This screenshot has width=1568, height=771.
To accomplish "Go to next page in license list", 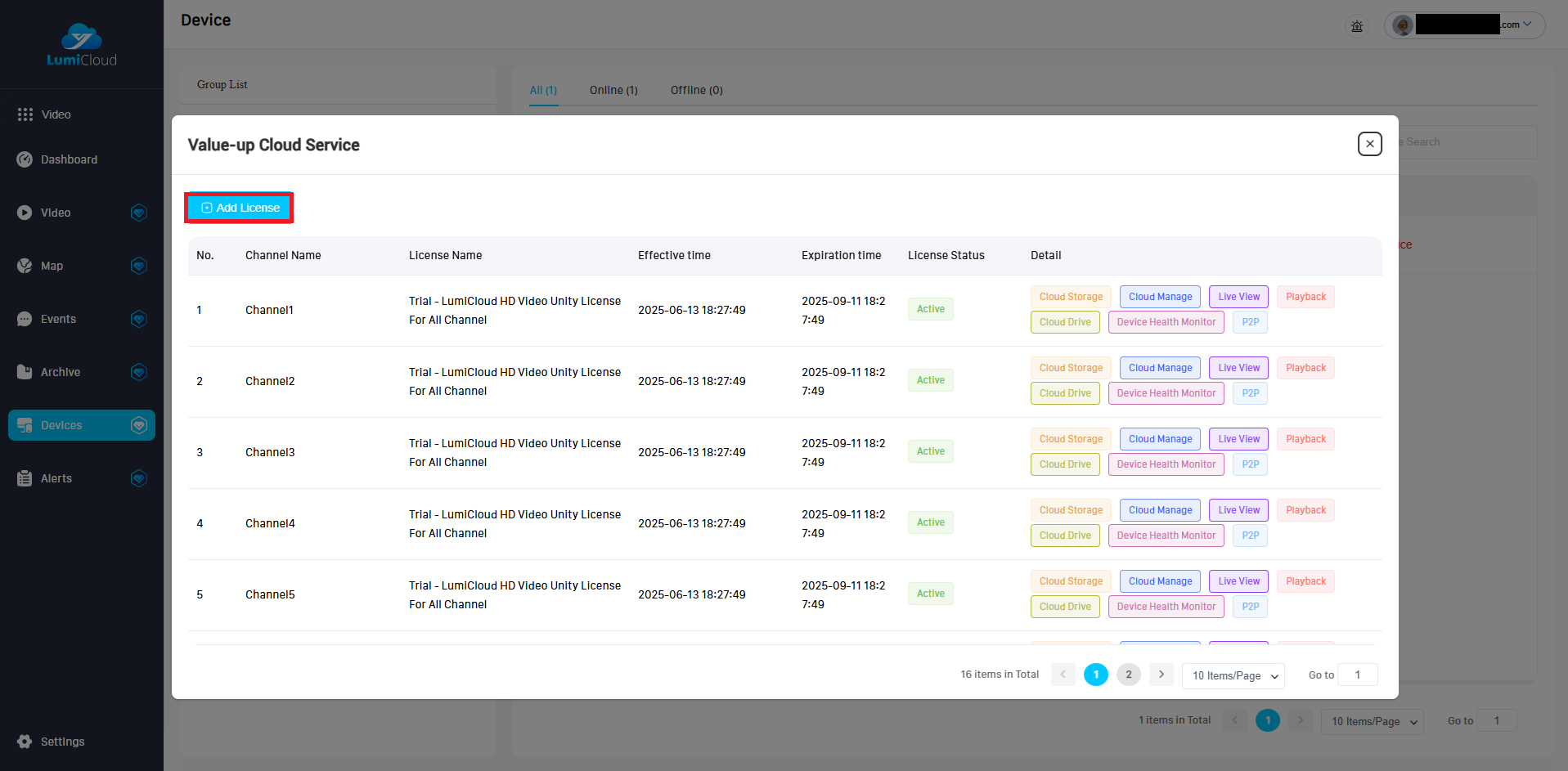I will 1161,675.
